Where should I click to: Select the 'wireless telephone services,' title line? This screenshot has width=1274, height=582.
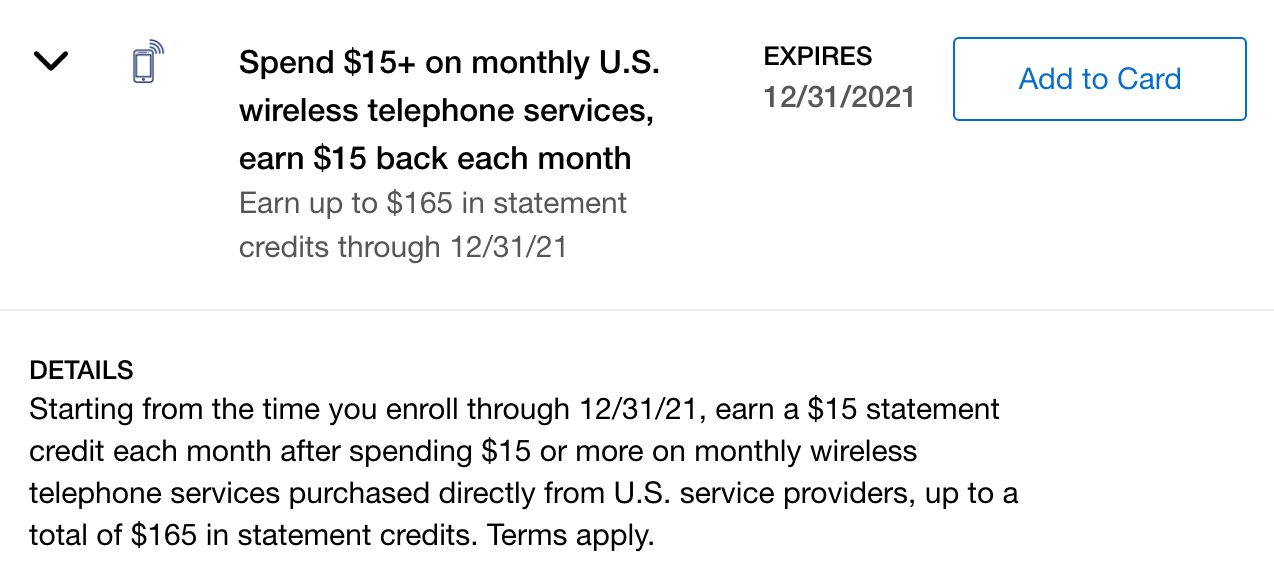pos(446,111)
